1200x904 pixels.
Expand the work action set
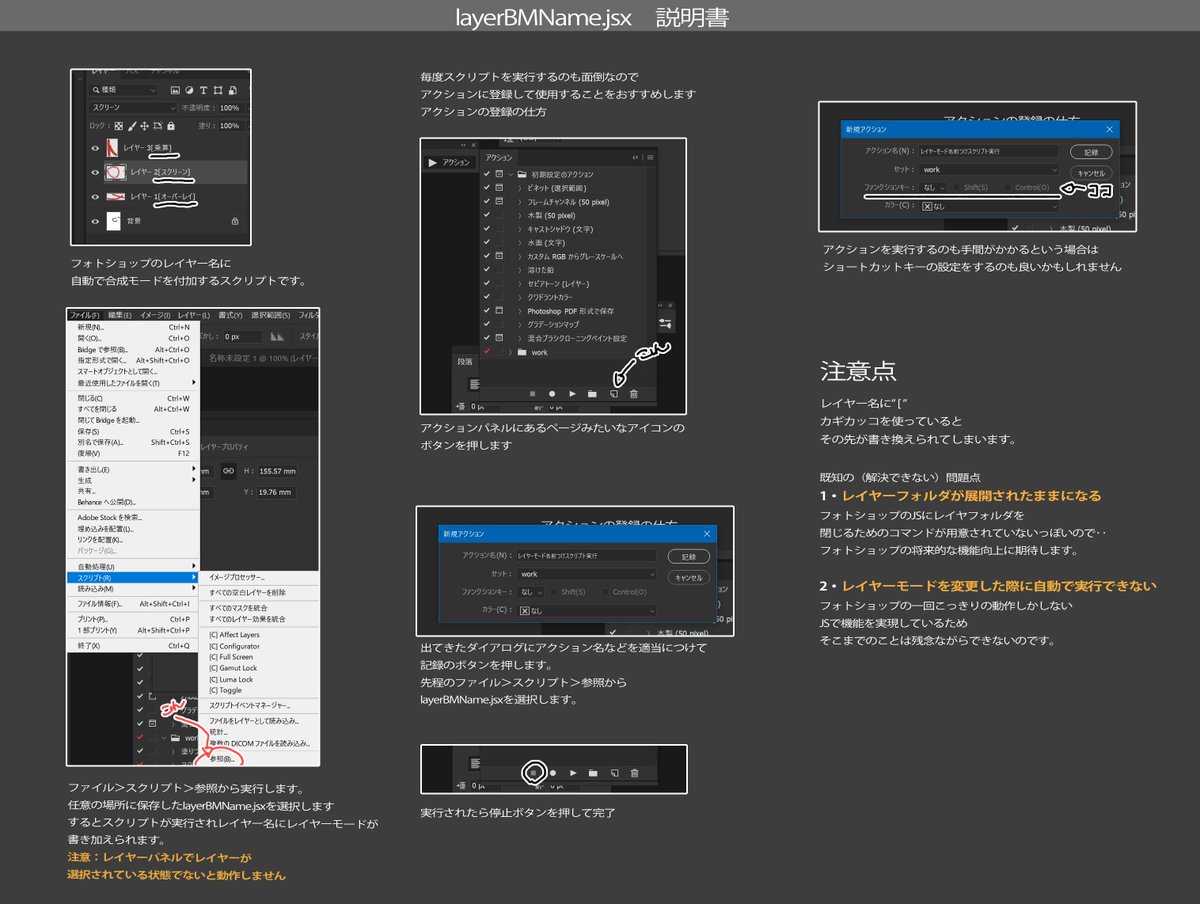[509, 352]
